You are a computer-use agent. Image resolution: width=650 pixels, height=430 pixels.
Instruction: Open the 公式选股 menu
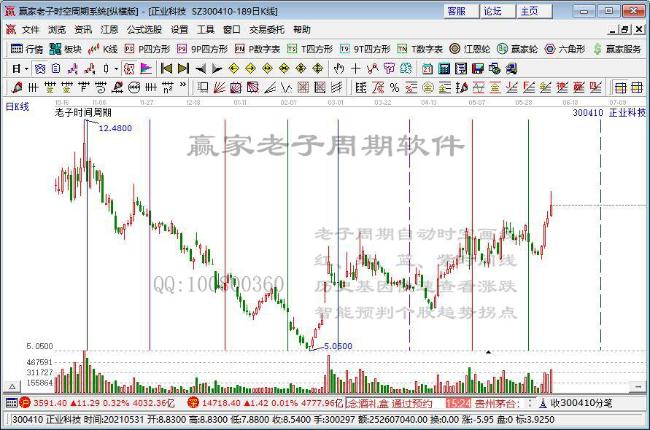pyautogui.click(x=144, y=29)
